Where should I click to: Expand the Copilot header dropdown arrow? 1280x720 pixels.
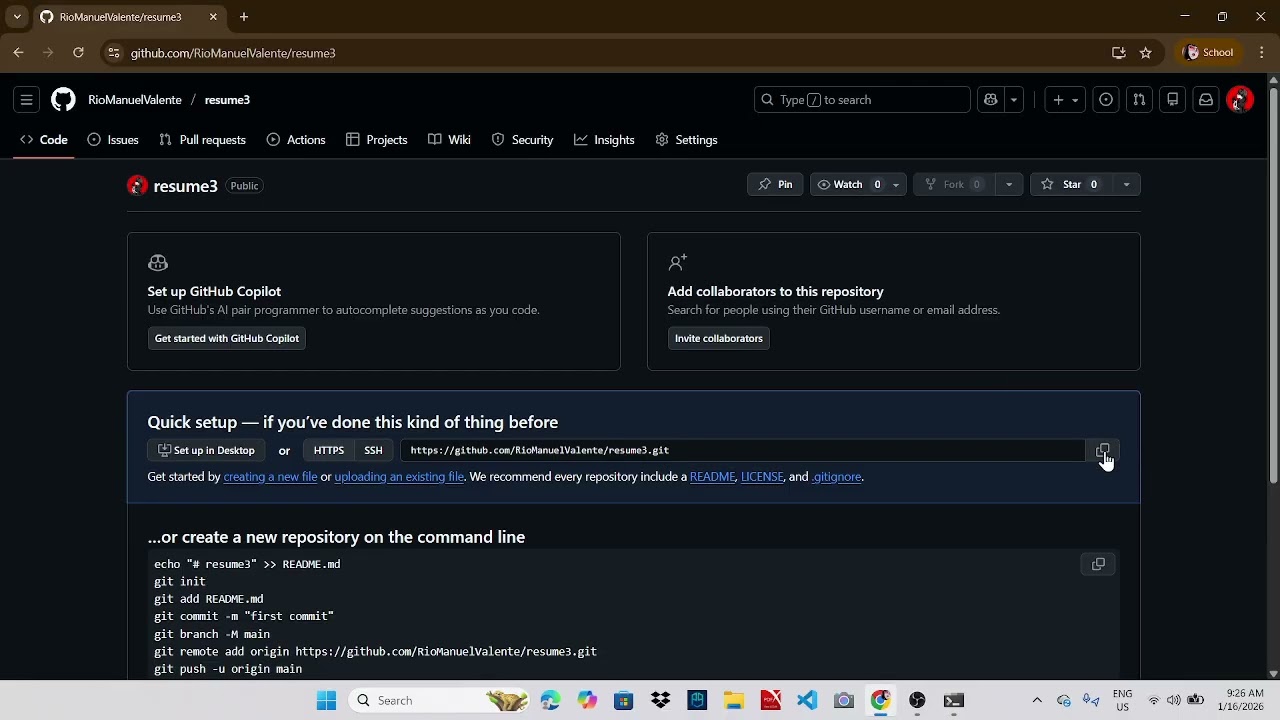[1014, 100]
